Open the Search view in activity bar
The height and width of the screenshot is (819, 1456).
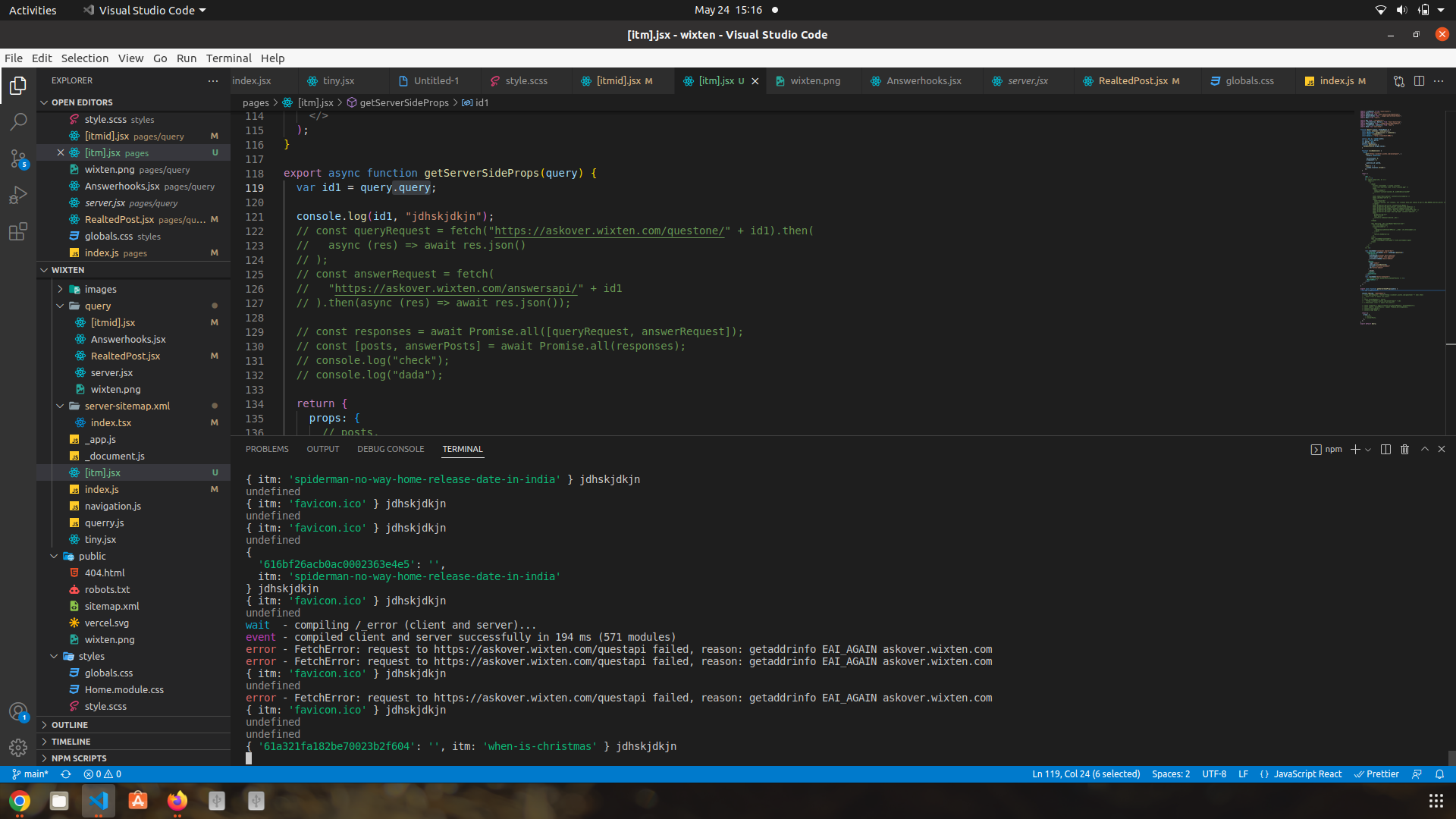[x=18, y=122]
